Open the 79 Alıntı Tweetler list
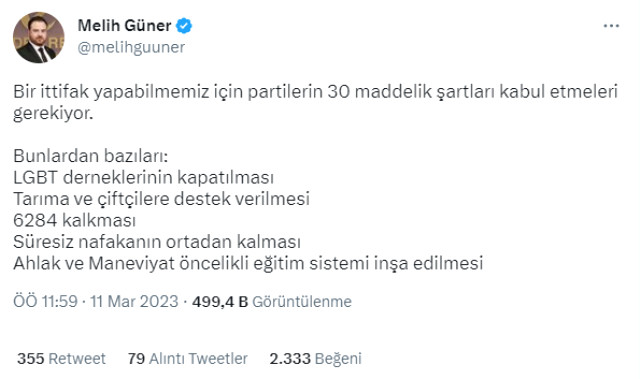 187,359
